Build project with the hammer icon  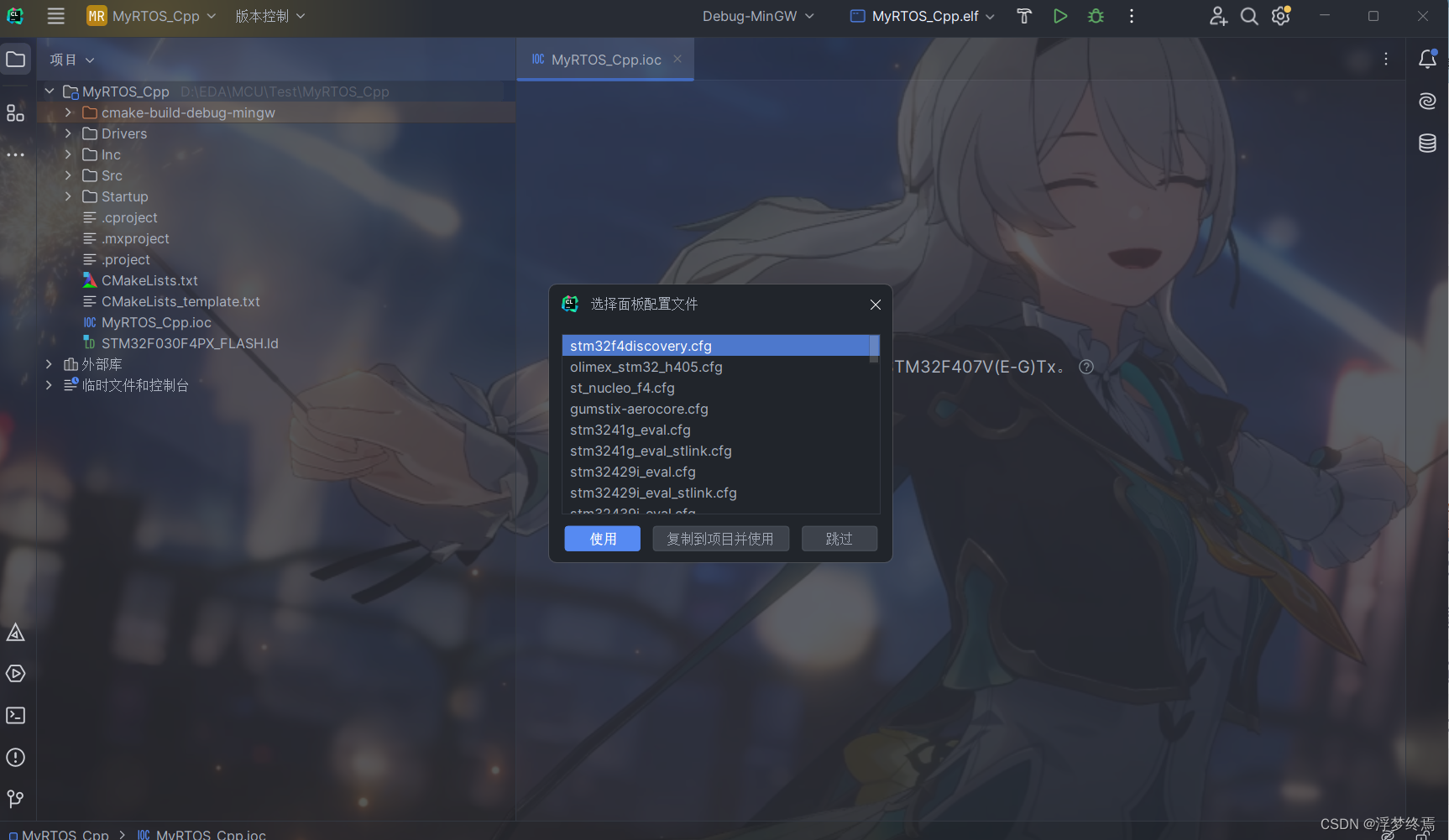tap(1023, 16)
